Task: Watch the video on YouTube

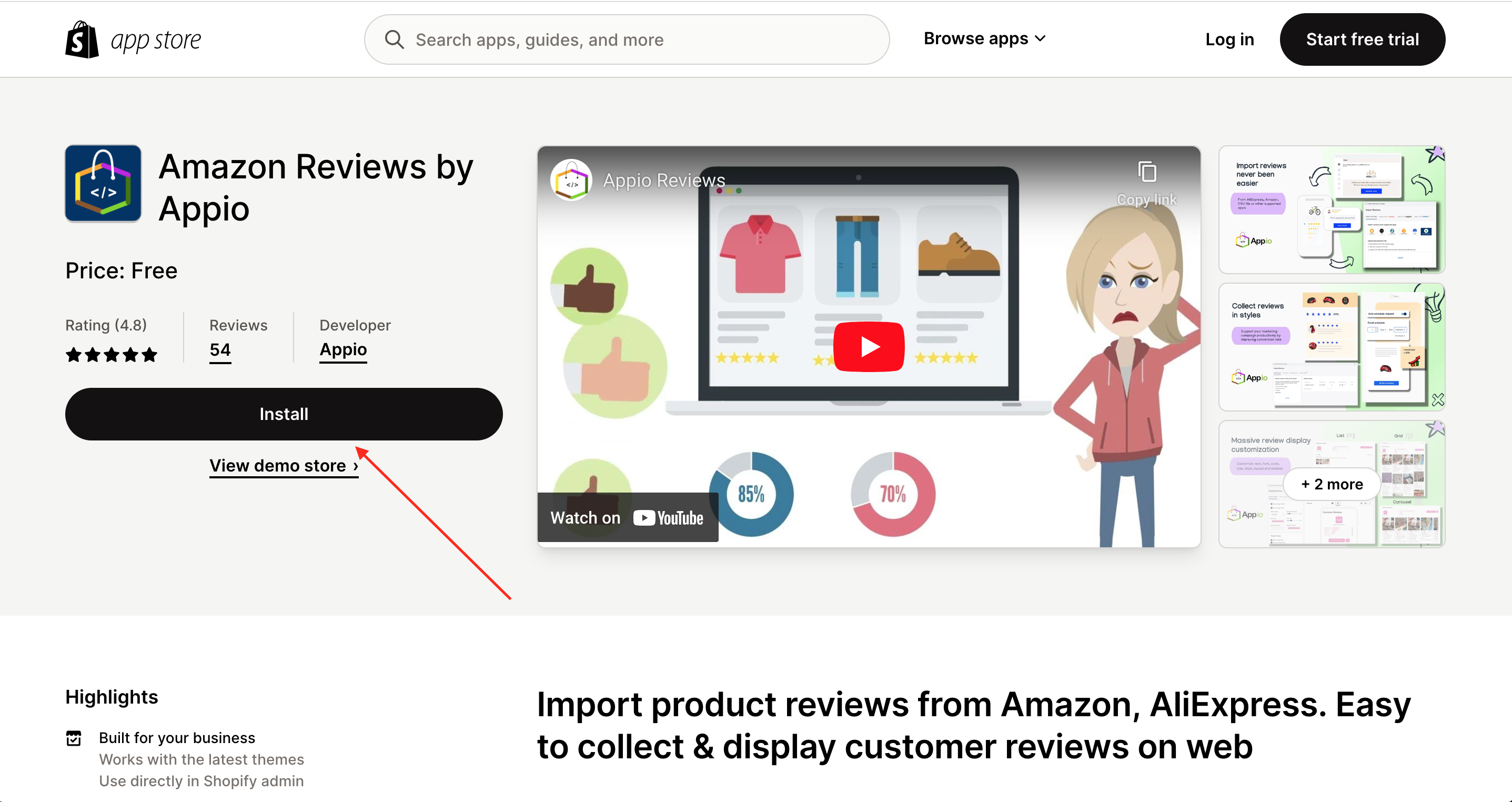Action: [x=628, y=517]
